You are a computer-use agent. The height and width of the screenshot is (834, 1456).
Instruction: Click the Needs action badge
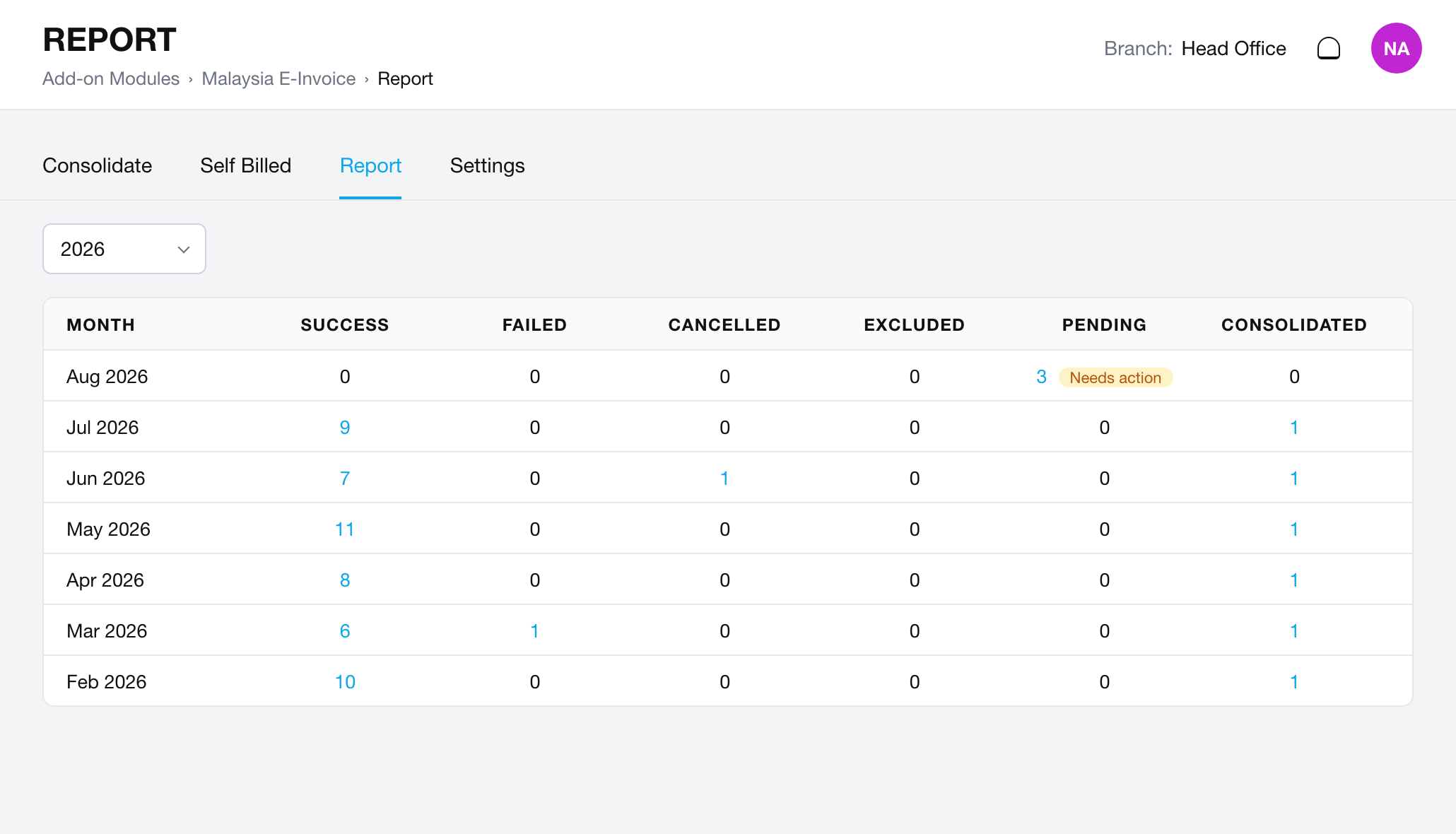pyautogui.click(x=1115, y=377)
